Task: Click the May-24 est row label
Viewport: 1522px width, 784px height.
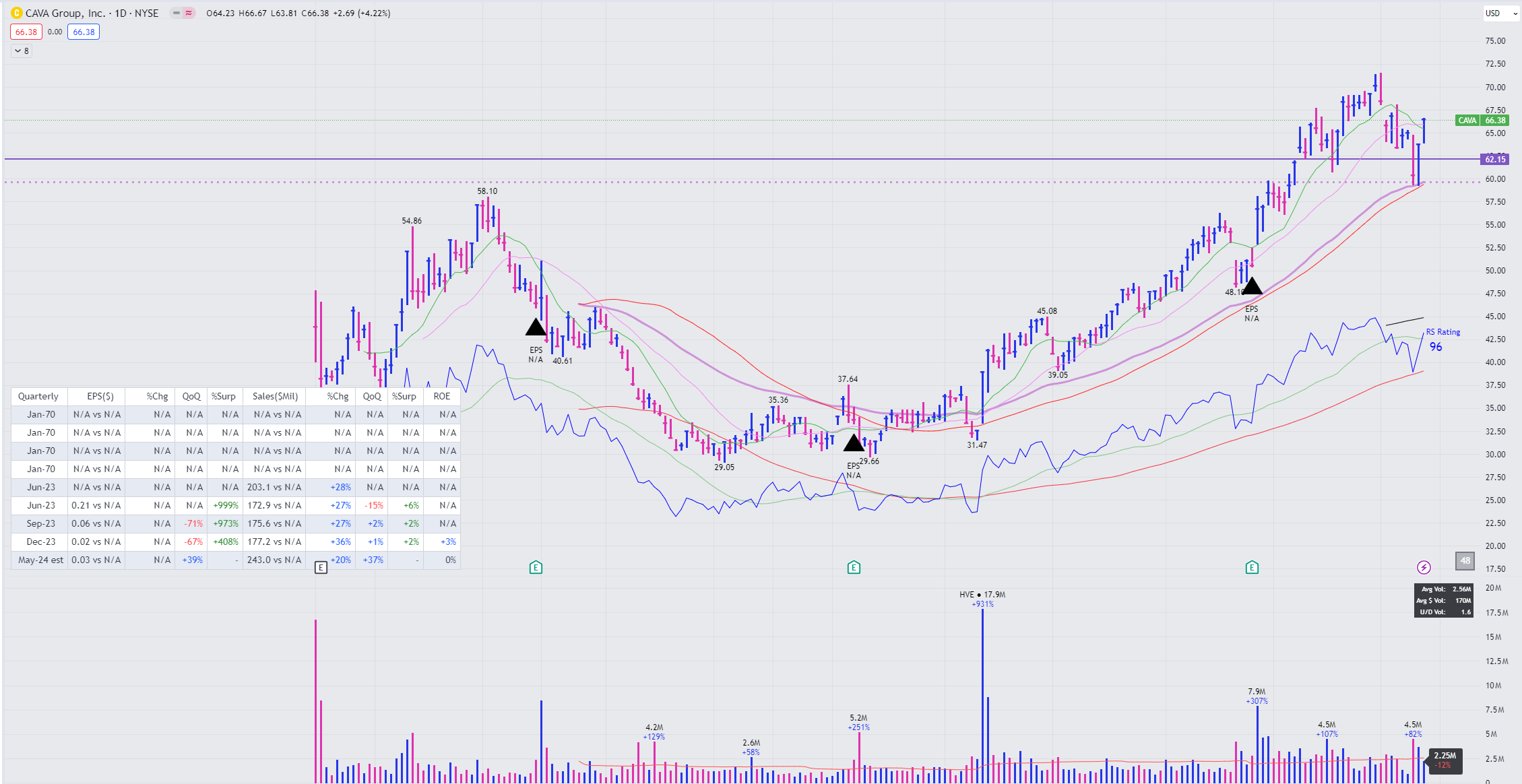Action: [40, 560]
